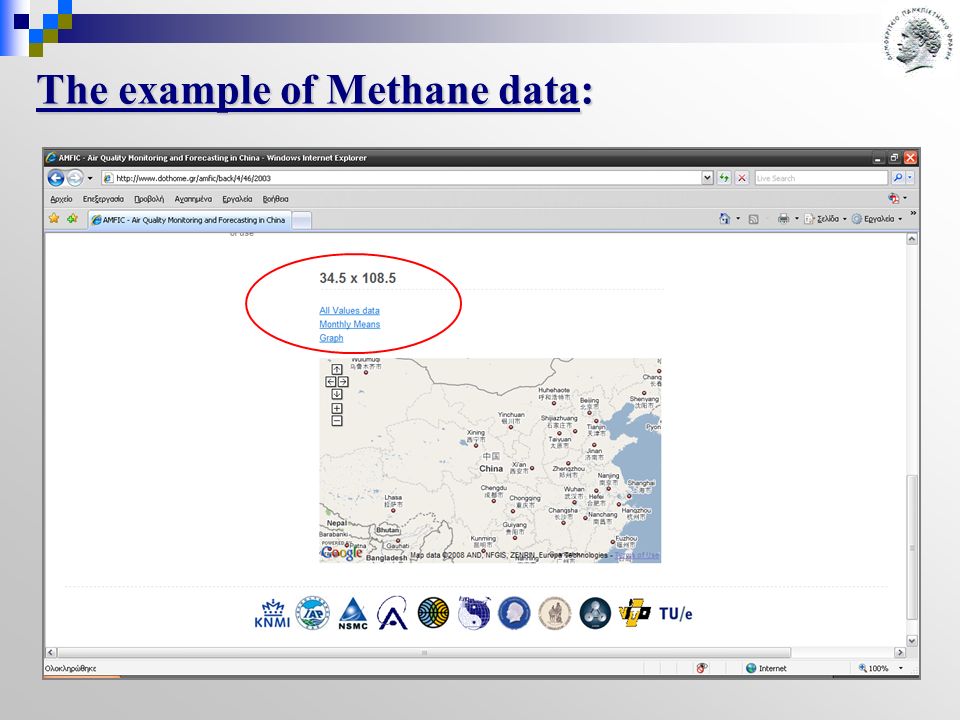The height and width of the screenshot is (720, 960).
Task: Refresh the page with the green arrows icon
Action: pyautogui.click(x=724, y=178)
